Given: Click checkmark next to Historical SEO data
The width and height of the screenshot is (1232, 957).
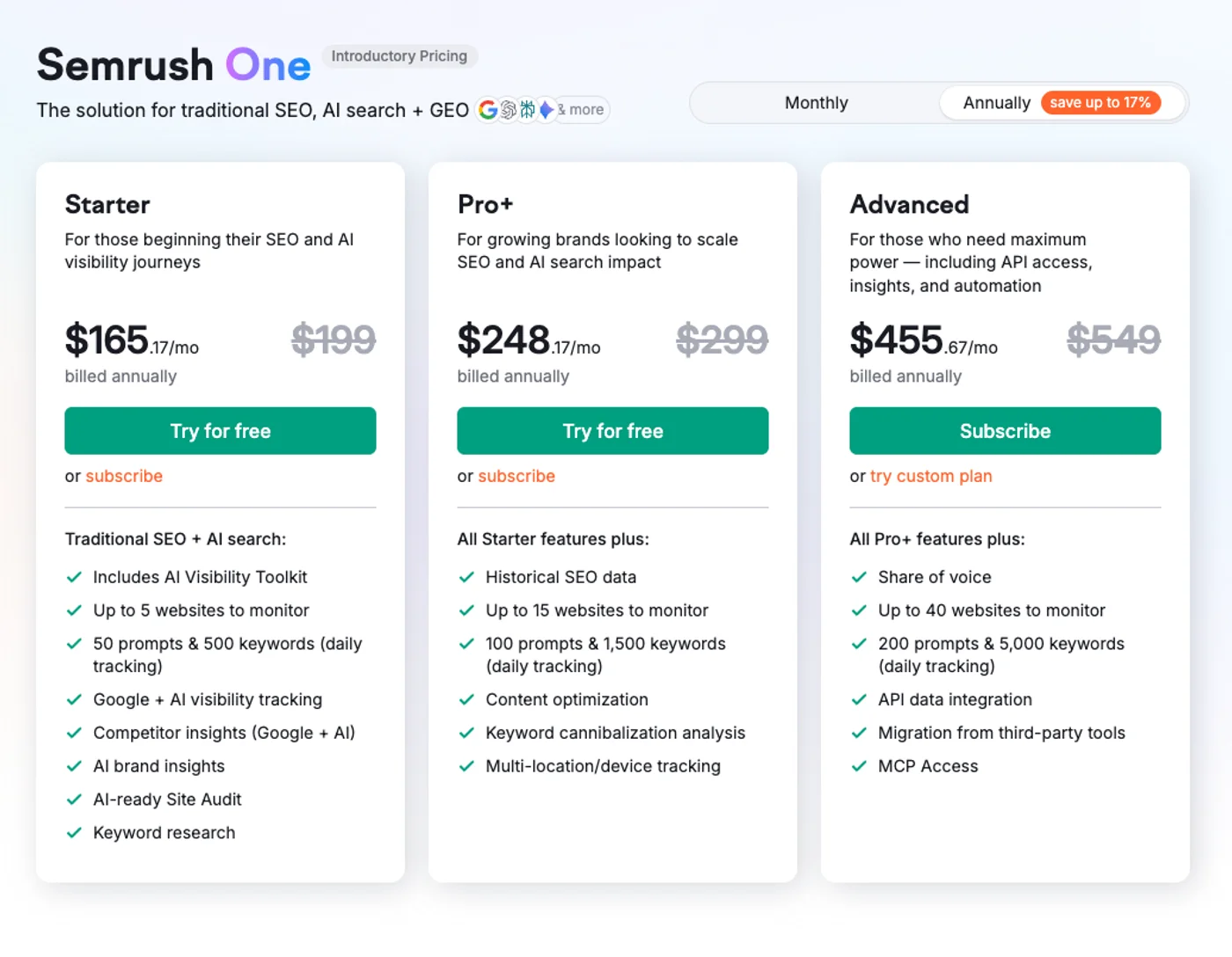Looking at the screenshot, I should click(467, 577).
